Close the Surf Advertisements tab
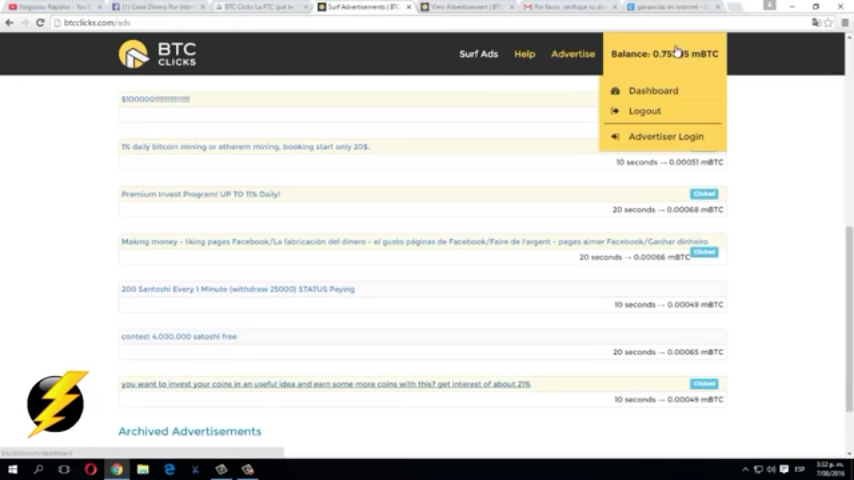854x480 pixels. tap(408, 7)
